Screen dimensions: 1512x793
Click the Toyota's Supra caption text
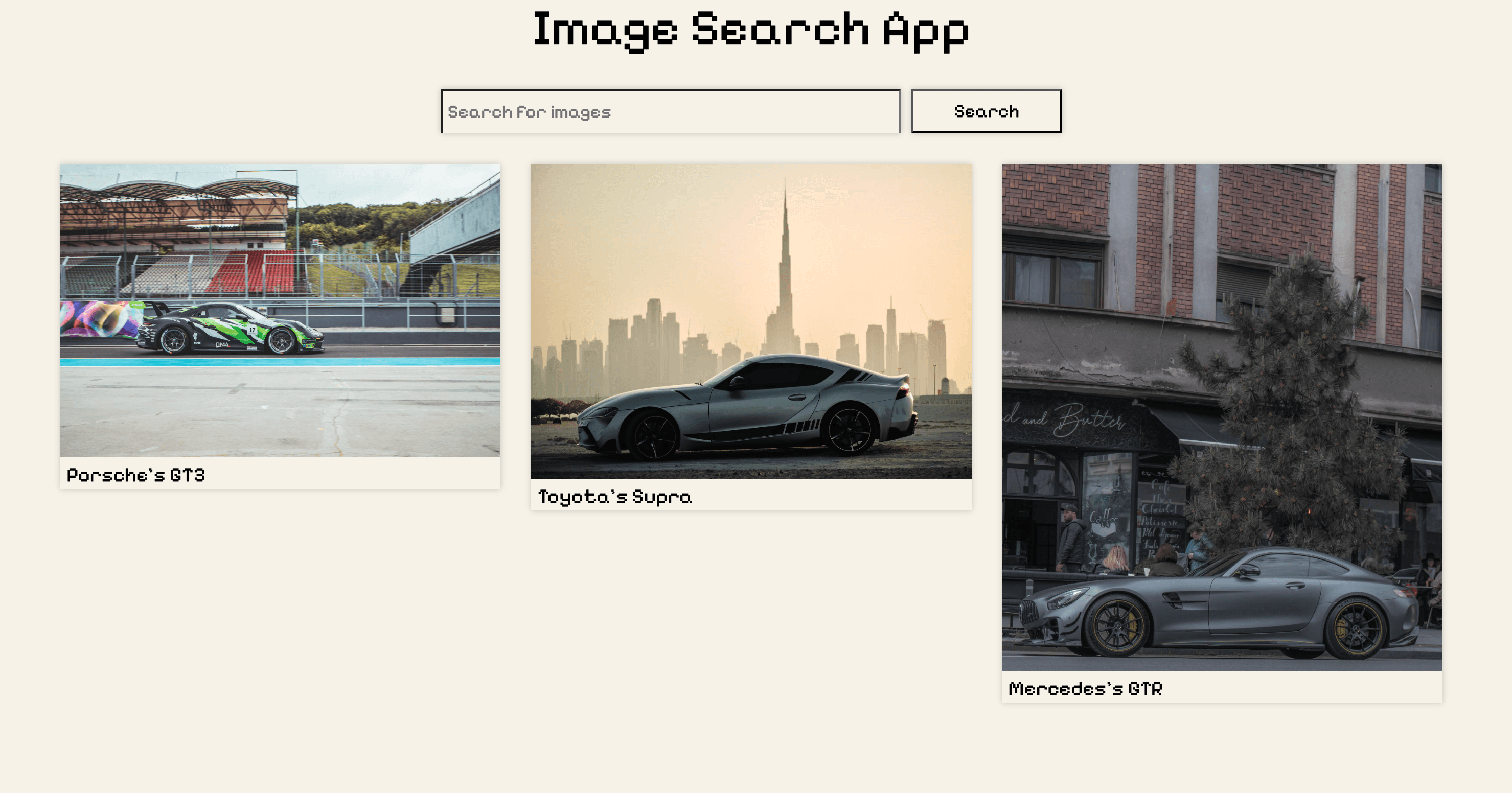pos(615,497)
